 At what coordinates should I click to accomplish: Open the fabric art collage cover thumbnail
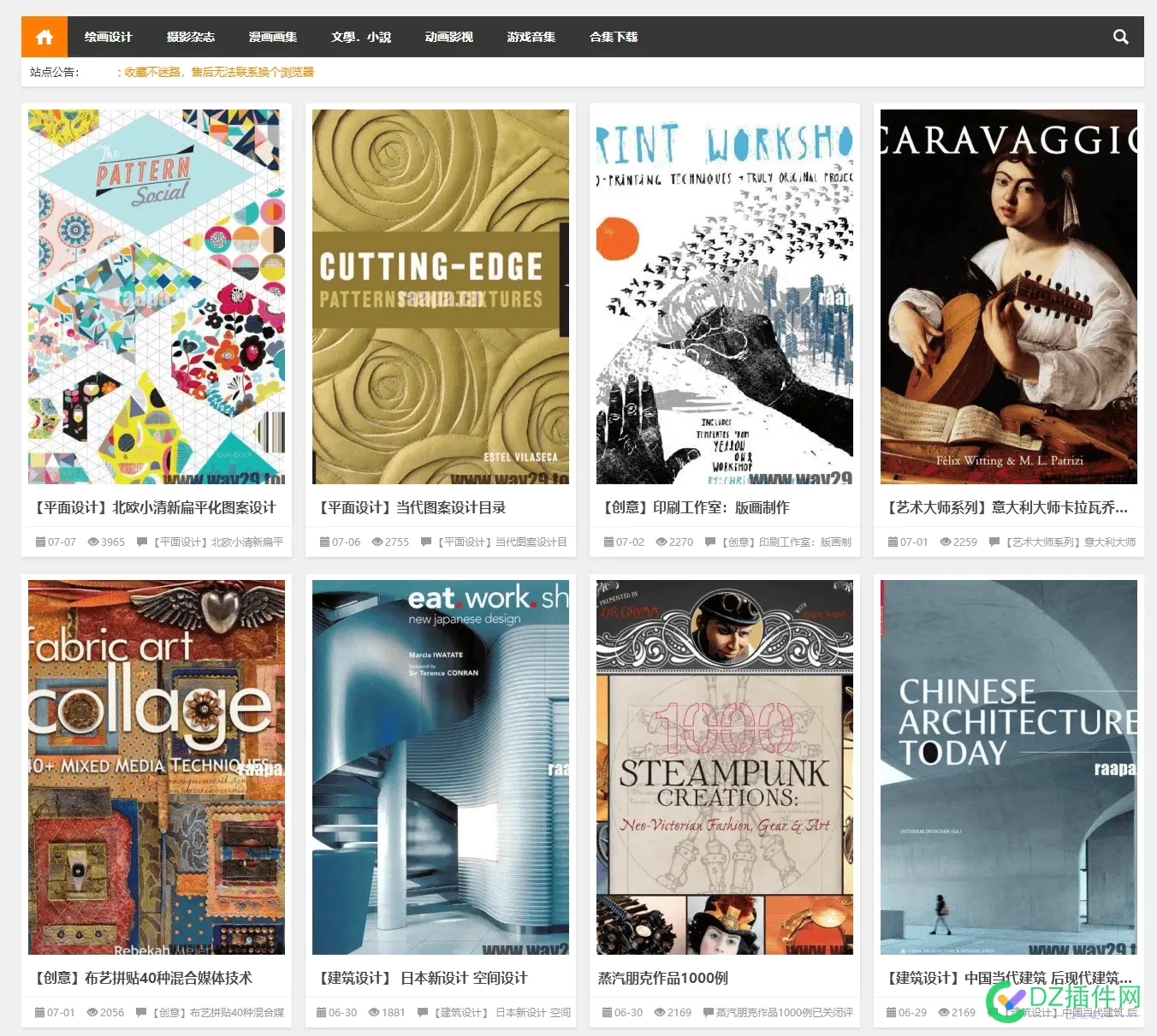tap(157, 767)
